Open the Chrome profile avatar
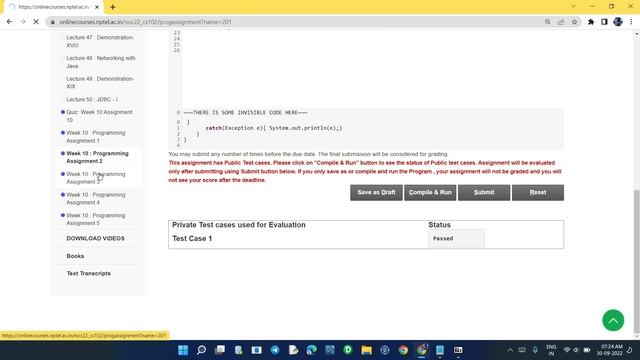The width and height of the screenshot is (640, 360). click(618, 22)
